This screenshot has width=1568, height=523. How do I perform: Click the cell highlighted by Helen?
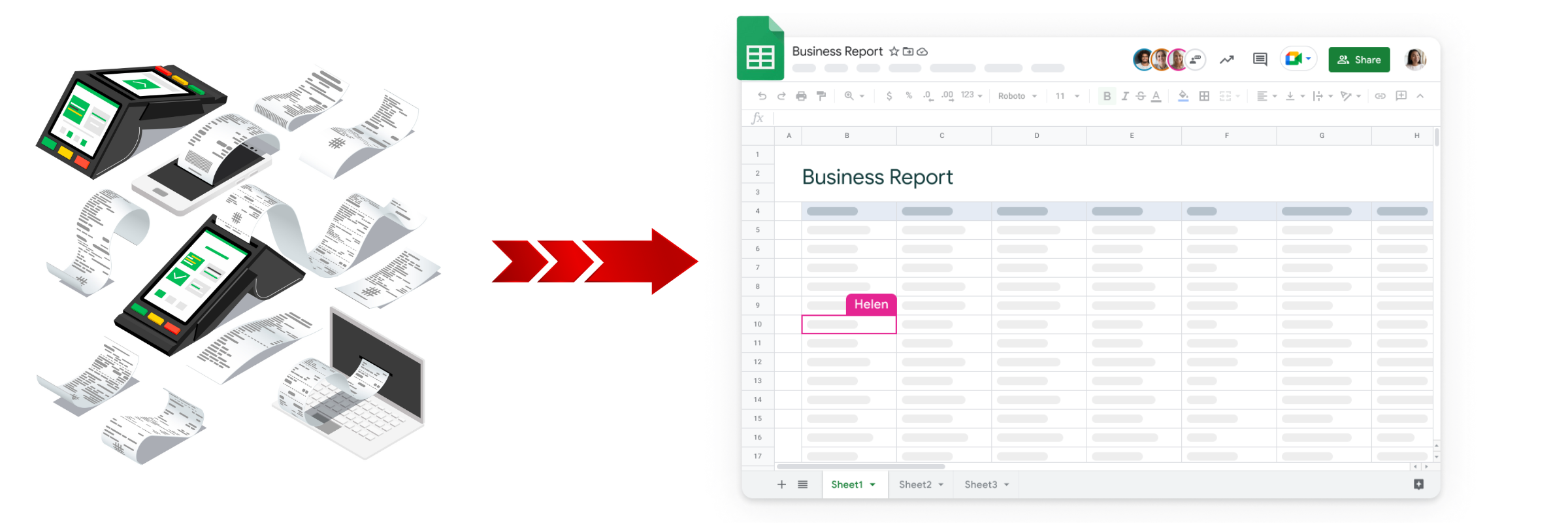pos(849,324)
